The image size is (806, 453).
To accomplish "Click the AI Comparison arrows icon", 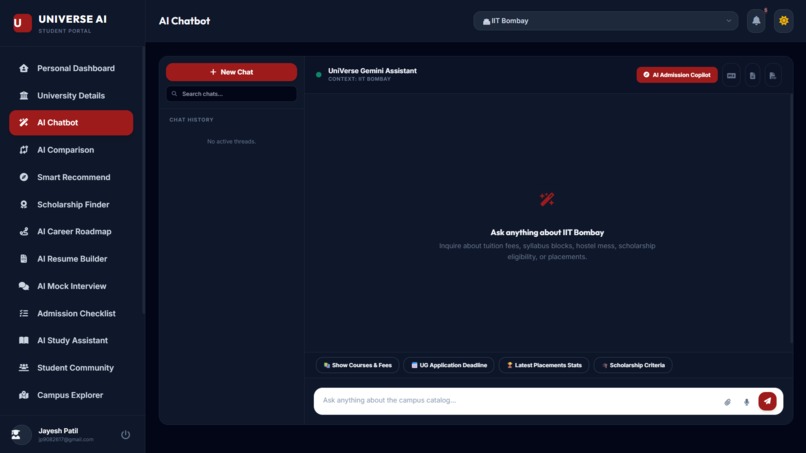I will tap(24, 150).
